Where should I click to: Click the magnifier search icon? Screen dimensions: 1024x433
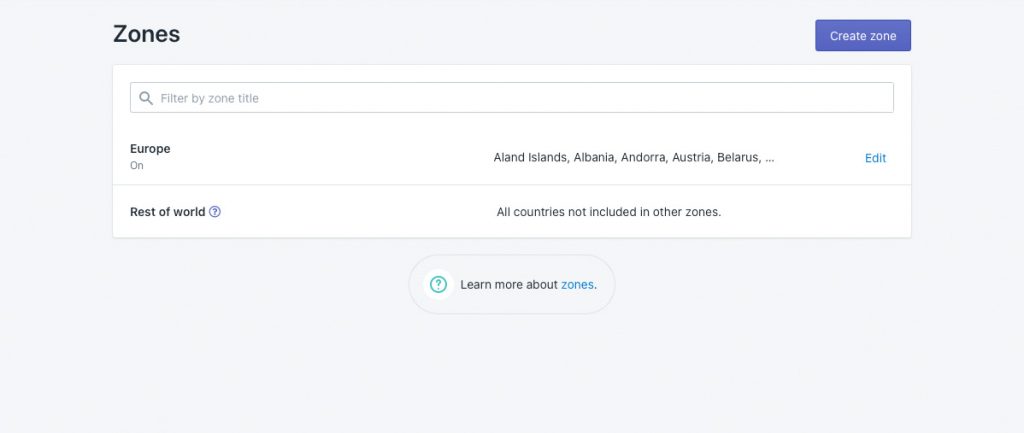pyautogui.click(x=146, y=98)
